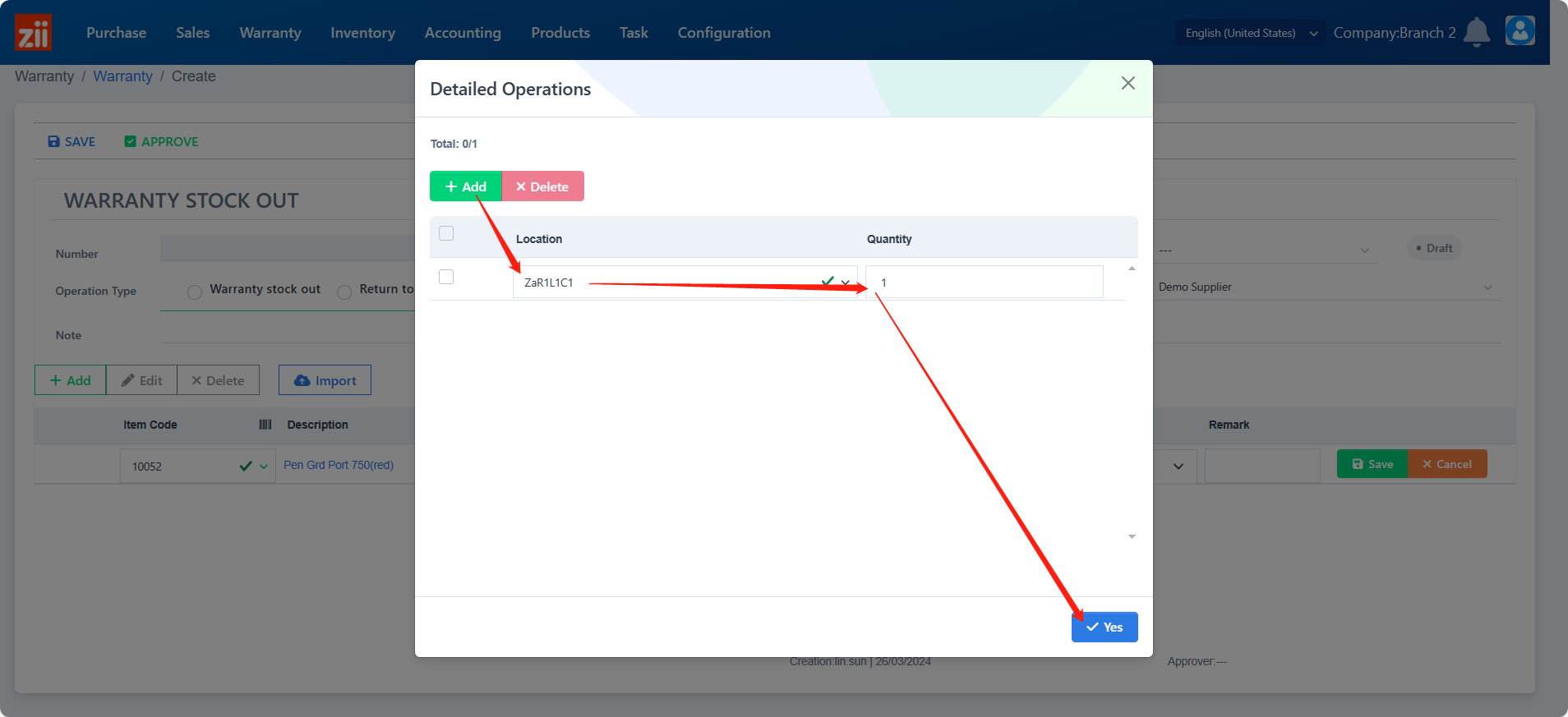
Task: Click Delete in Detailed Operations dialog
Action: (542, 186)
